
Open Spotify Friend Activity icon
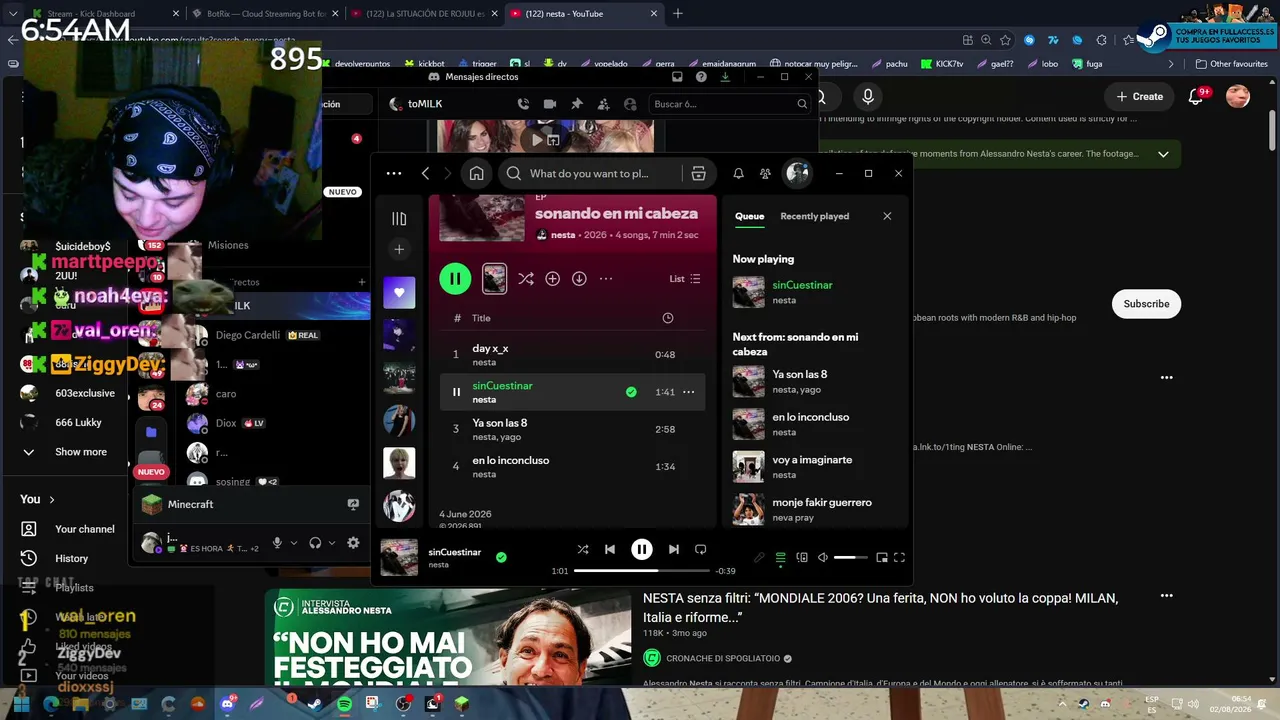pos(765,173)
